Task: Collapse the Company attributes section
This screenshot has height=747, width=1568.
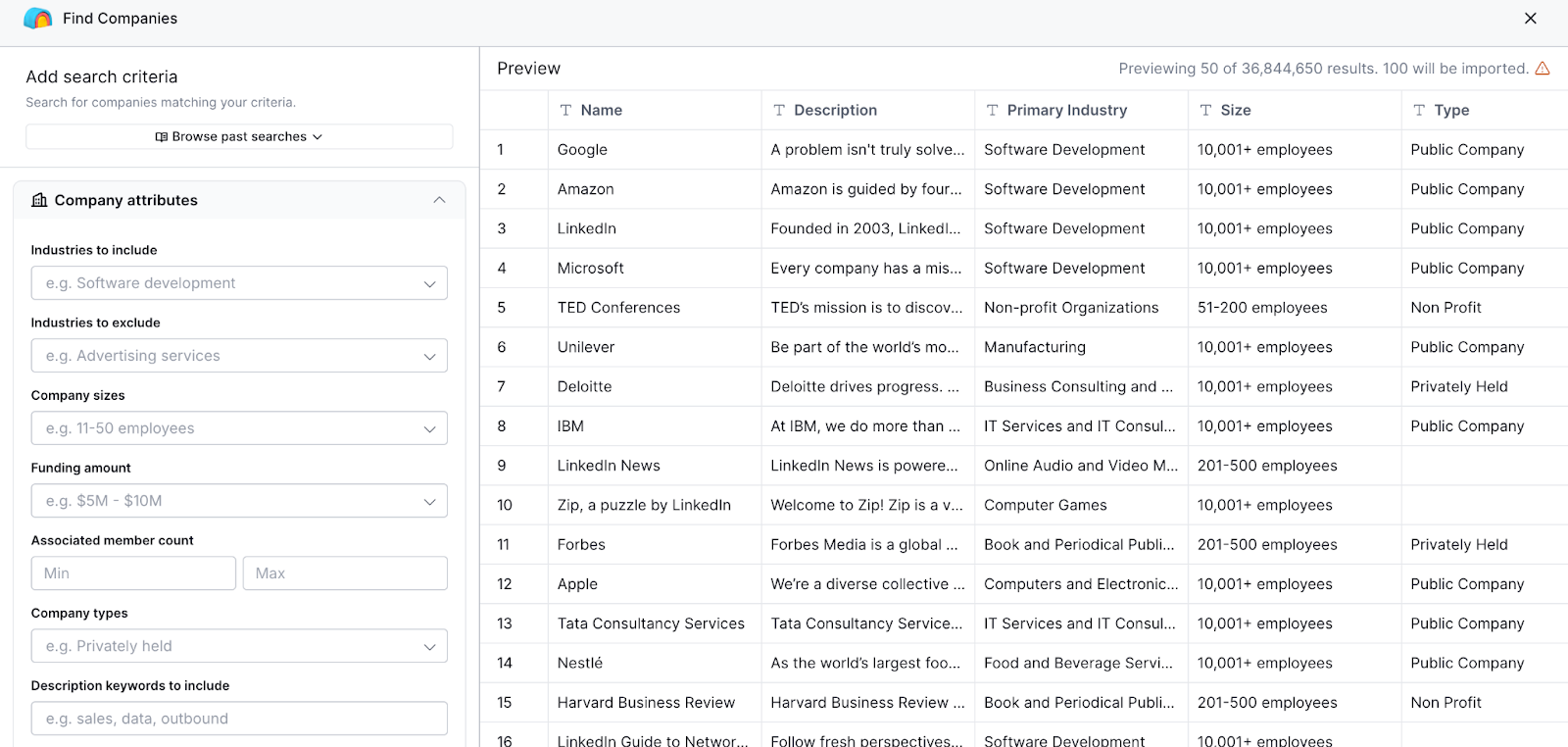Action: click(439, 200)
